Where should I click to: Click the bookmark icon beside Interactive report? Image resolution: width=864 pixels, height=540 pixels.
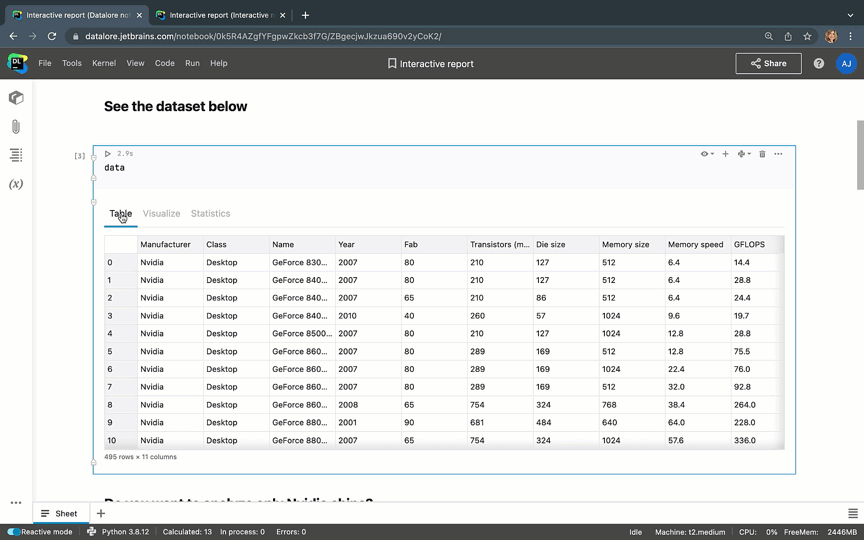[x=392, y=64]
